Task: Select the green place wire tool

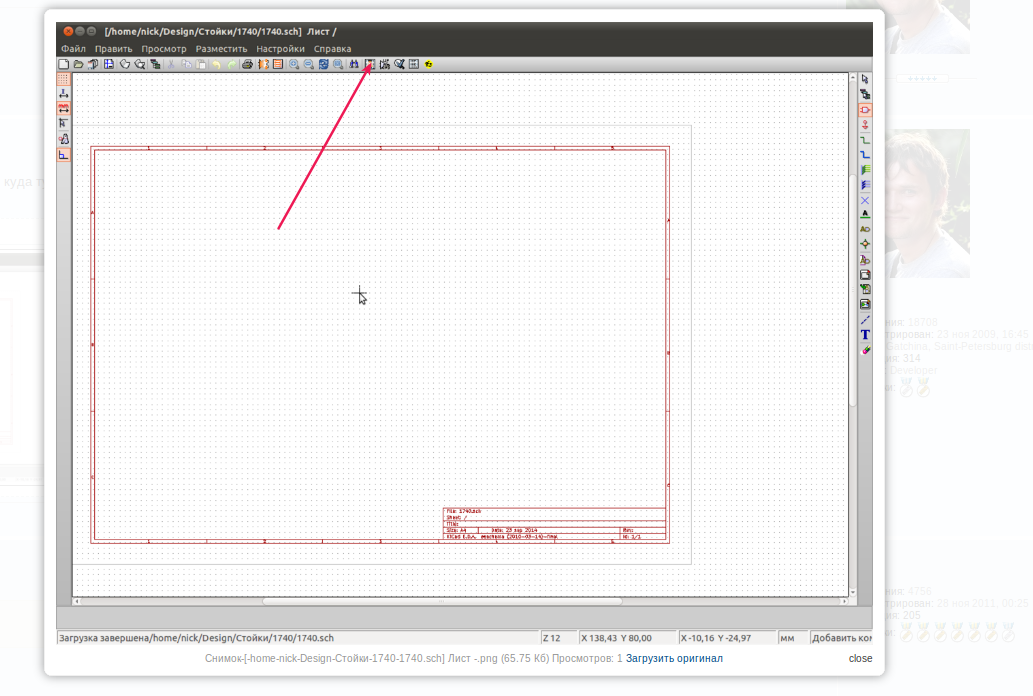Action: 865,140
